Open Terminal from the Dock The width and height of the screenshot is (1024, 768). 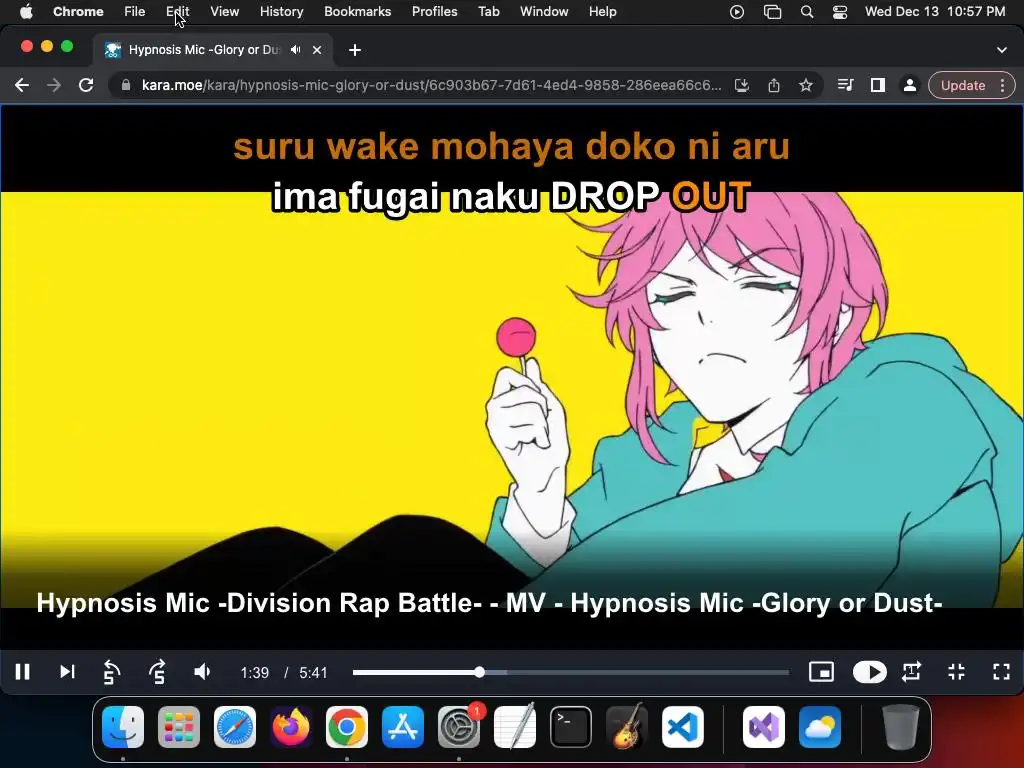571,727
